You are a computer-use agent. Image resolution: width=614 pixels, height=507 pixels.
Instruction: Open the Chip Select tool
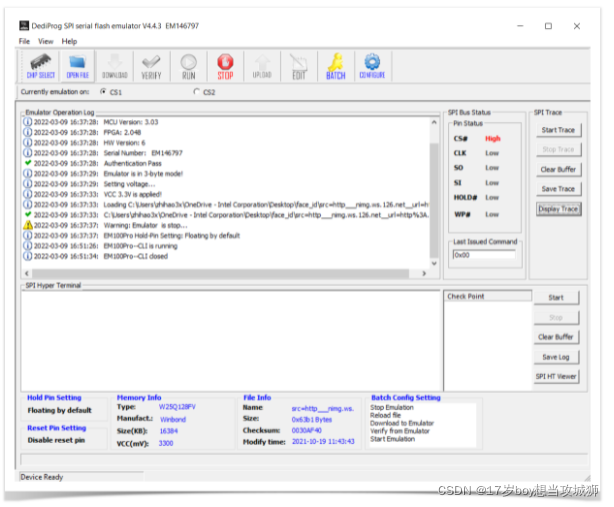pos(41,66)
